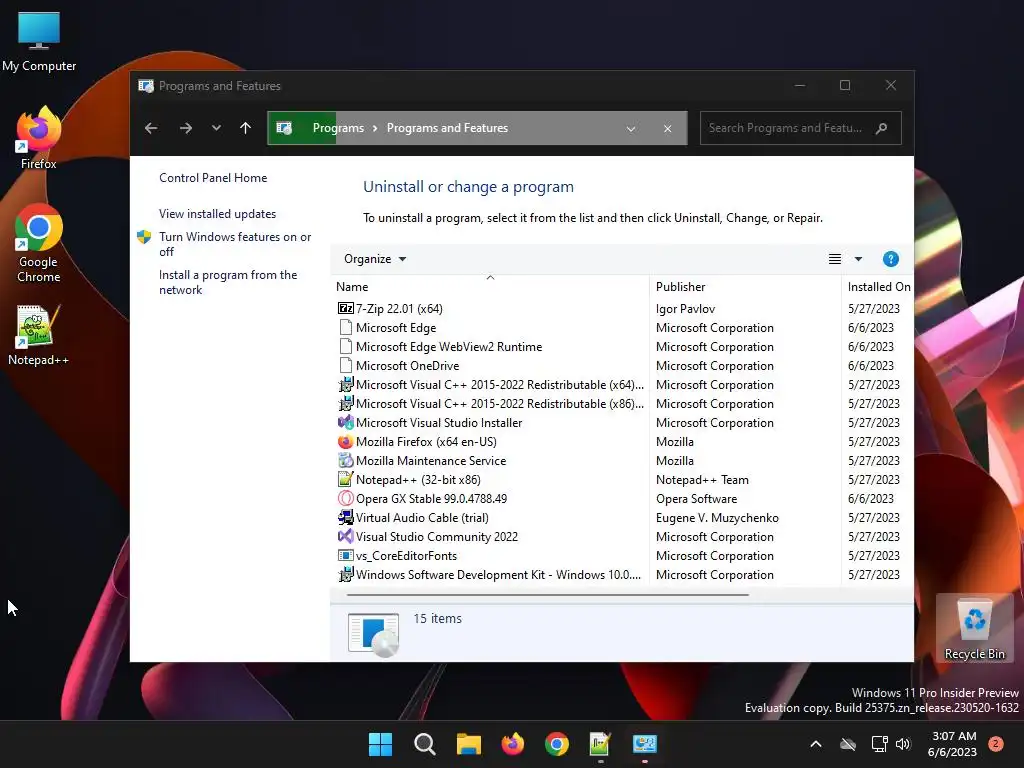Image resolution: width=1024 pixels, height=768 pixels.
Task: Click the search magnifier in search box
Action: pyautogui.click(x=882, y=128)
